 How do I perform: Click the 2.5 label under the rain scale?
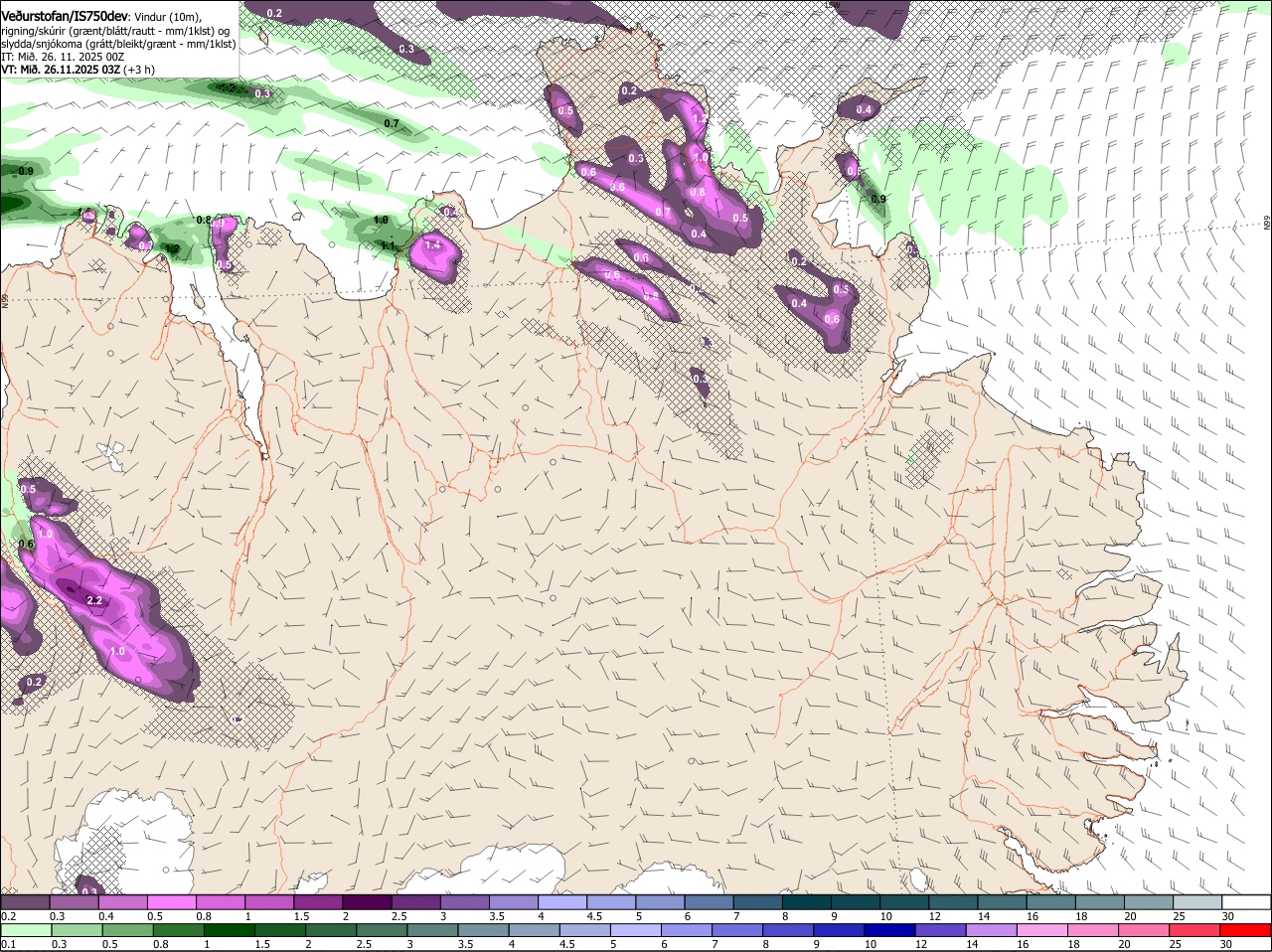[x=364, y=944]
